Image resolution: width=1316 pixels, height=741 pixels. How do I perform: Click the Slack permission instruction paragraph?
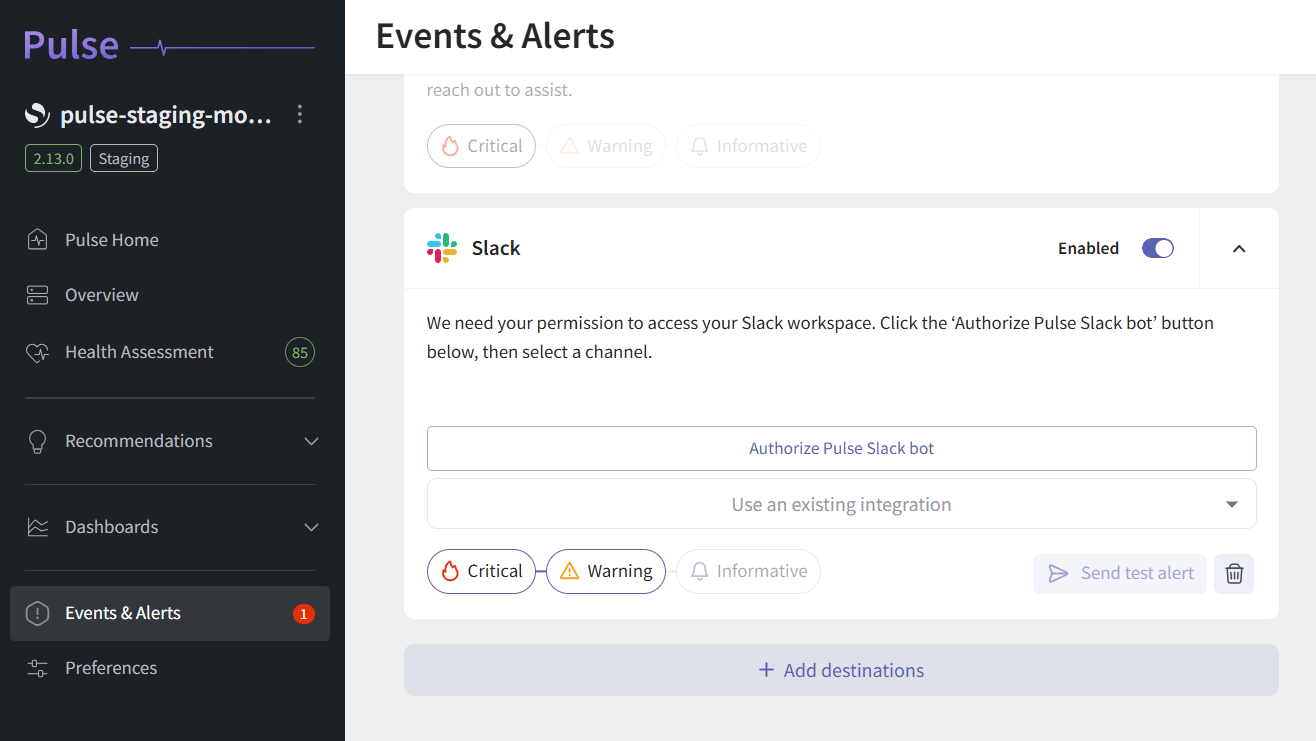point(820,338)
